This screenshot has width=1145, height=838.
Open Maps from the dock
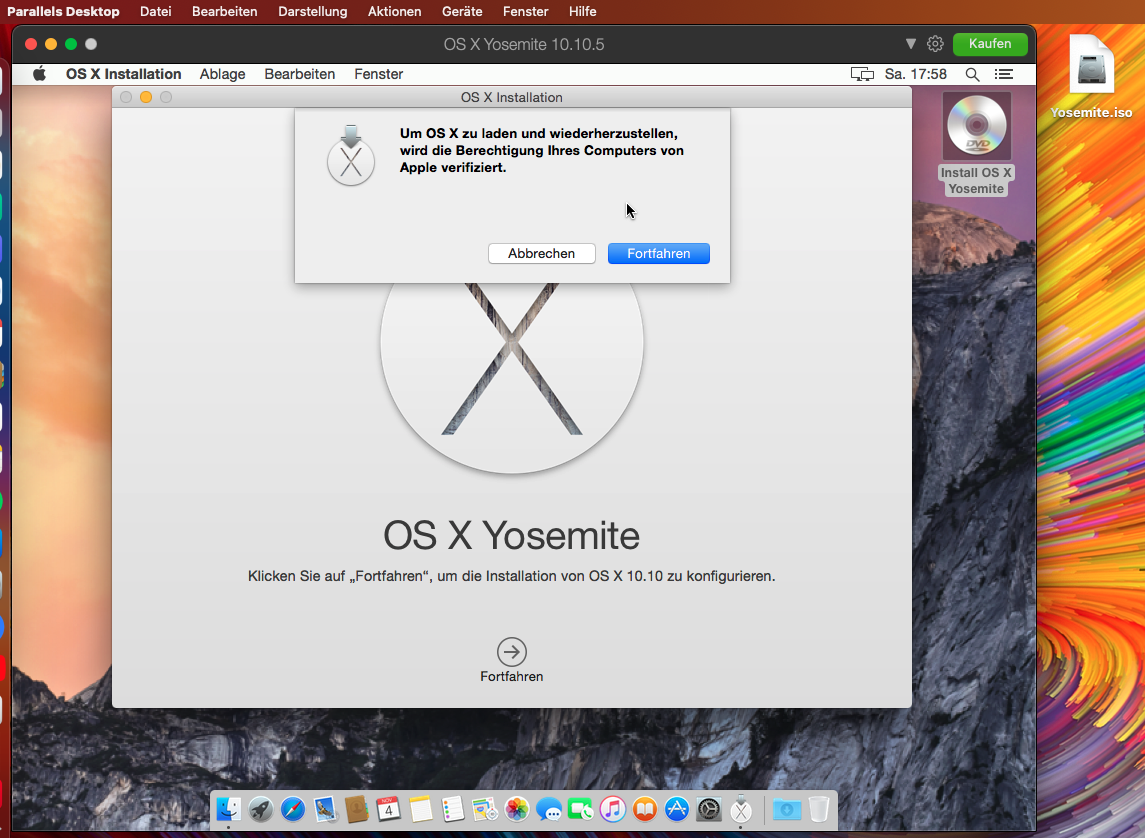(485, 810)
